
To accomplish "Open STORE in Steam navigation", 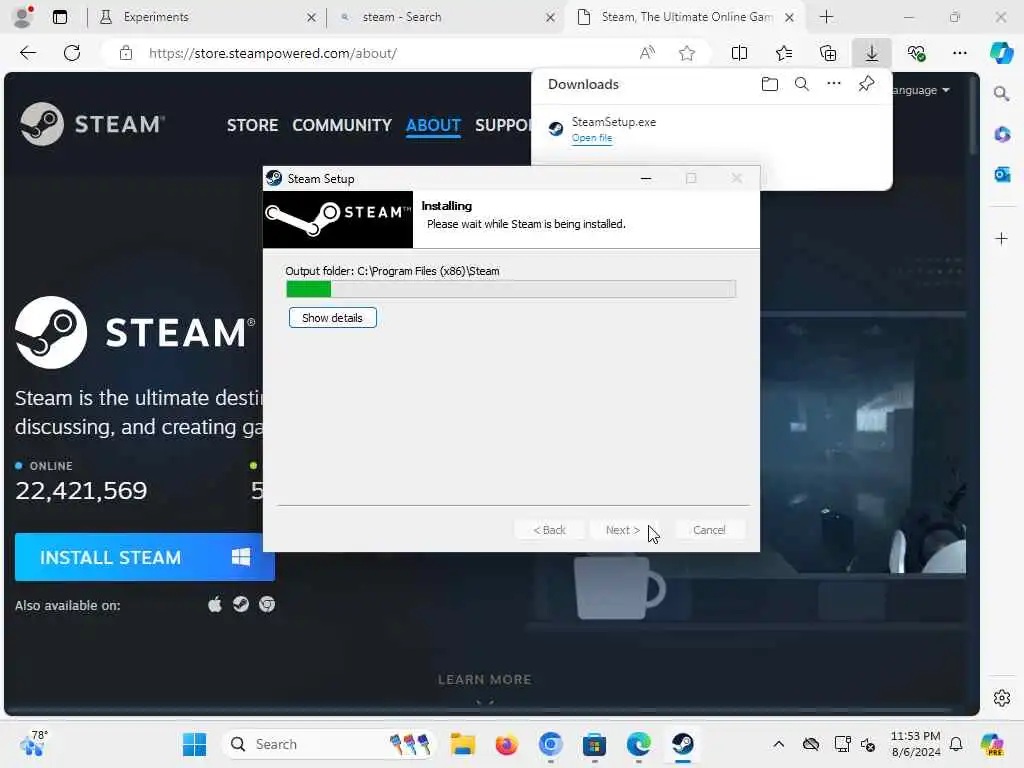I will click(252, 125).
